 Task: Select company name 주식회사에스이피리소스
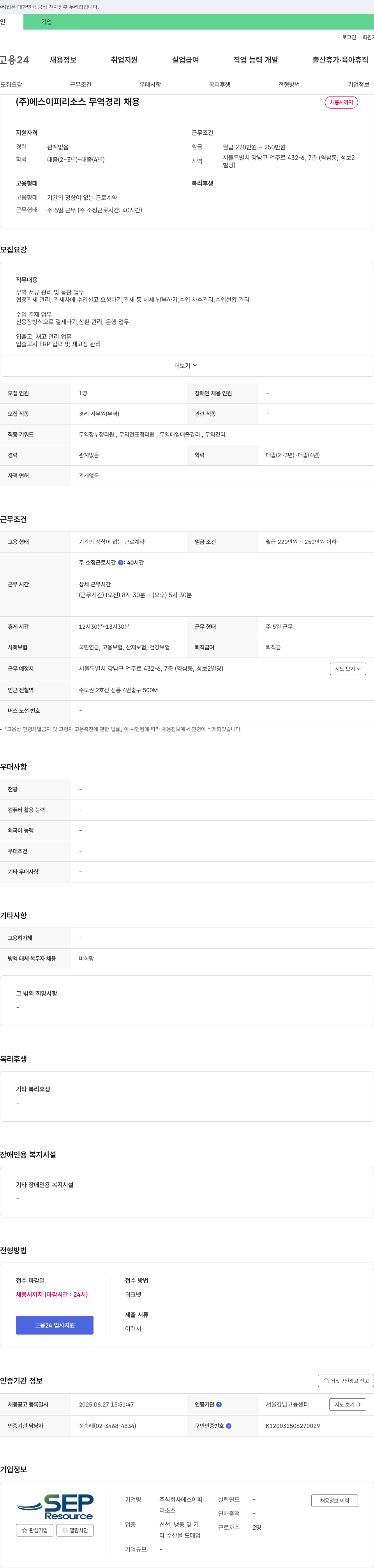tap(181, 1505)
